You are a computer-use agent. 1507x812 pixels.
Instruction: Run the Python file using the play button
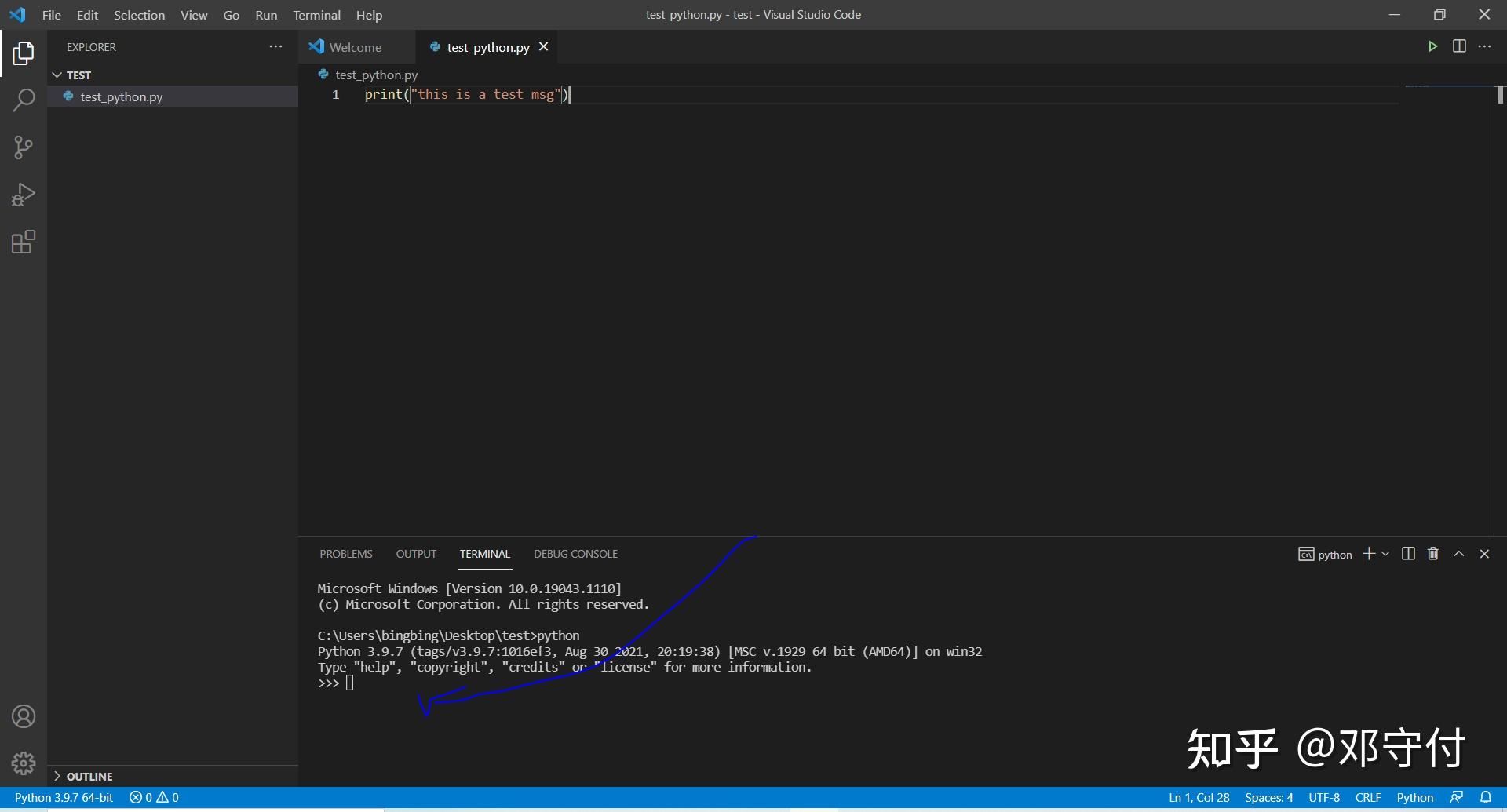tap(1432, 46)
